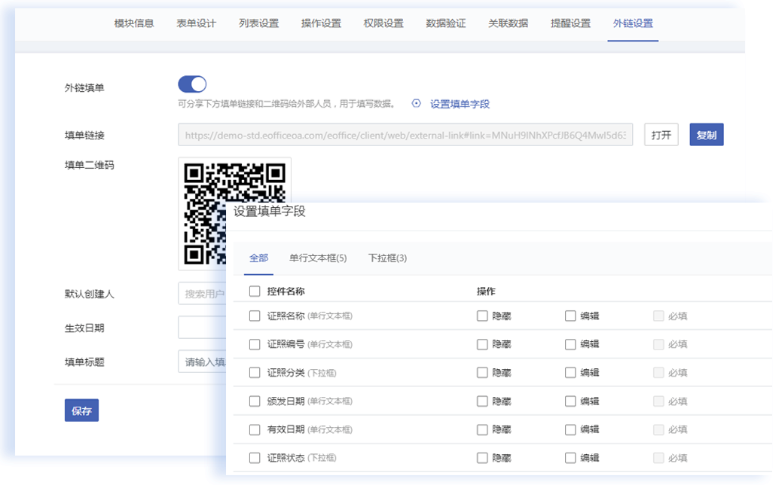Click the icon beside 设置填单字段
The image size is (776, 485).
pyautogui.click(x=417, y=103)
